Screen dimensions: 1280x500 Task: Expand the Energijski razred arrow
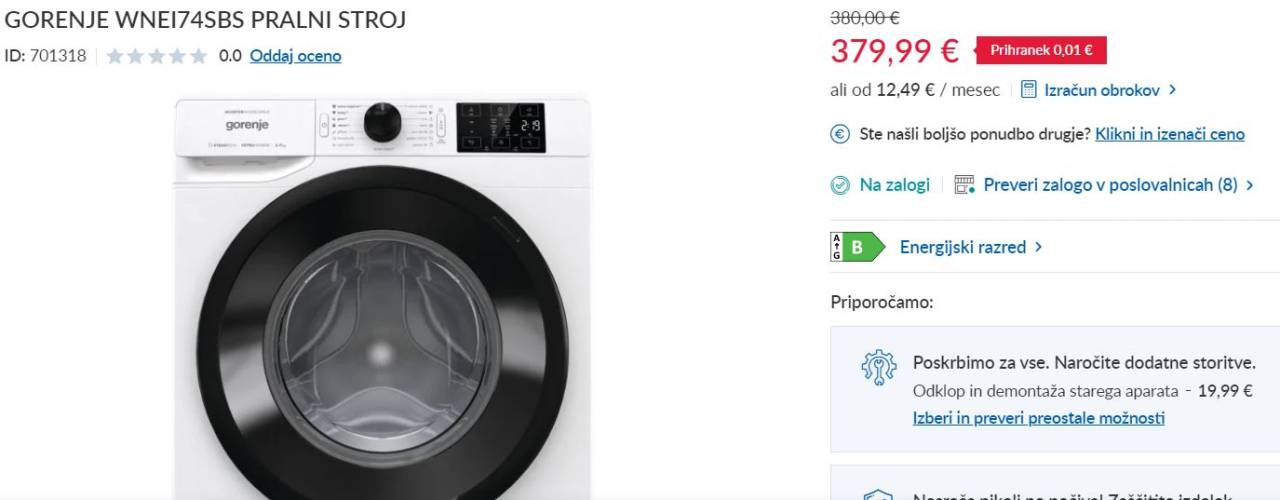click(x=1039, y=247)
